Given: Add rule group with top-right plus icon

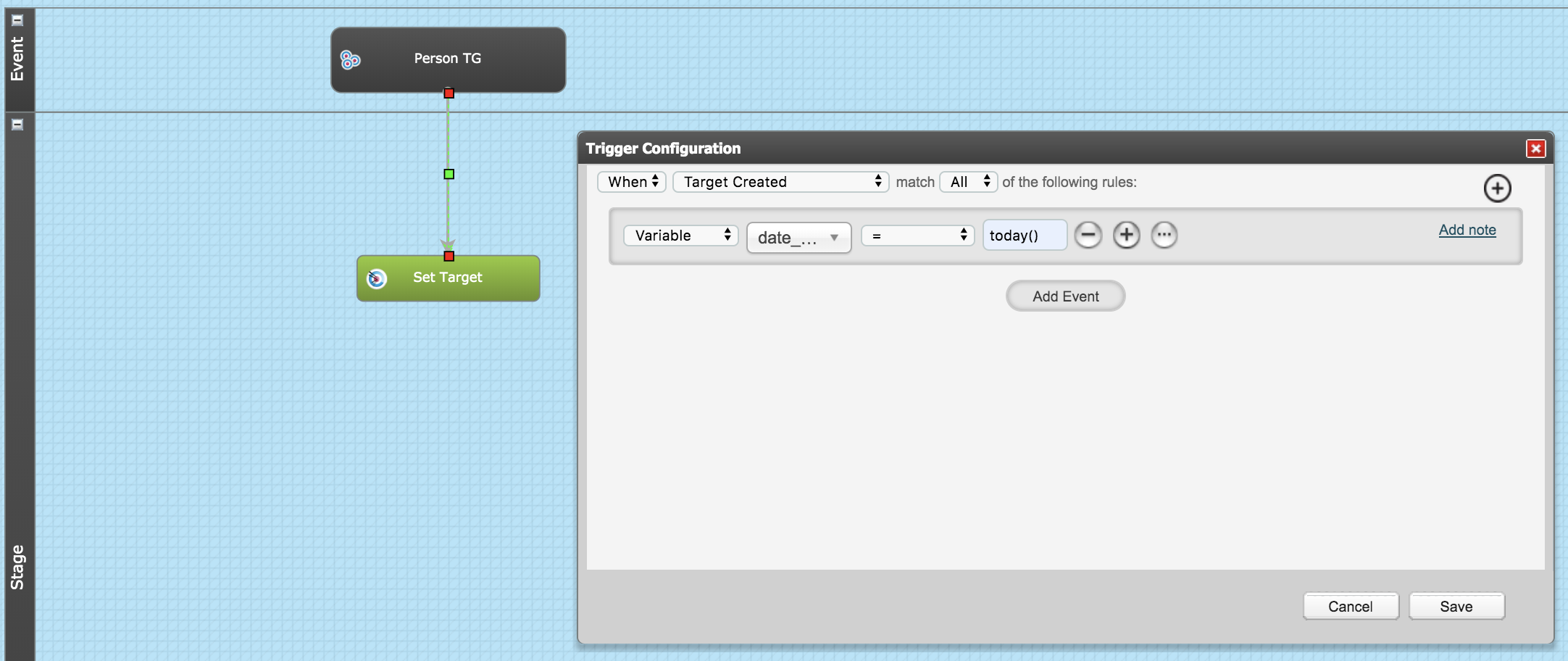Looking at the screenshot, I should pos(1497,188).
